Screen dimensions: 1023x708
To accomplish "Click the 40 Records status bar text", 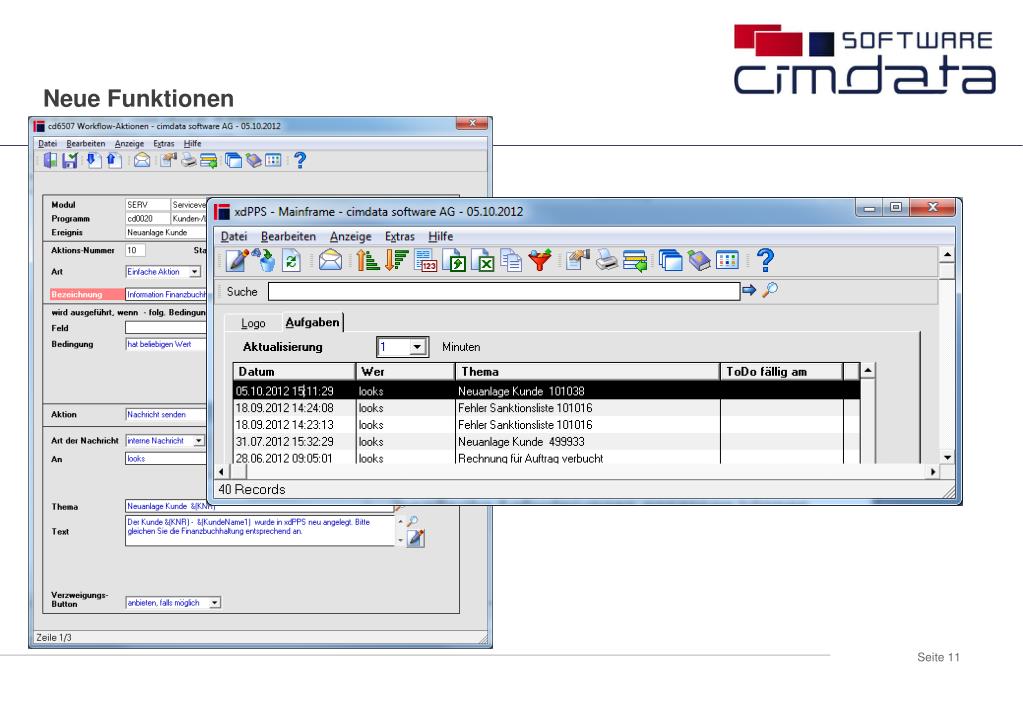I will pos(252,489).
